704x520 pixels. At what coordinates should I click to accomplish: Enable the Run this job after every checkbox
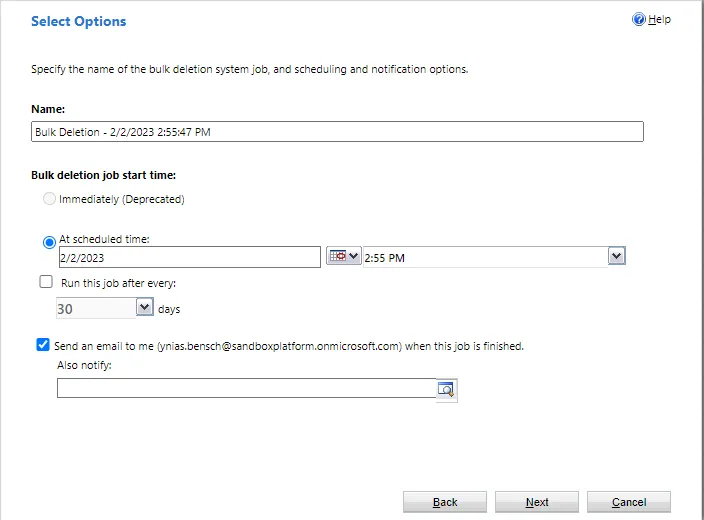[46, 282]
